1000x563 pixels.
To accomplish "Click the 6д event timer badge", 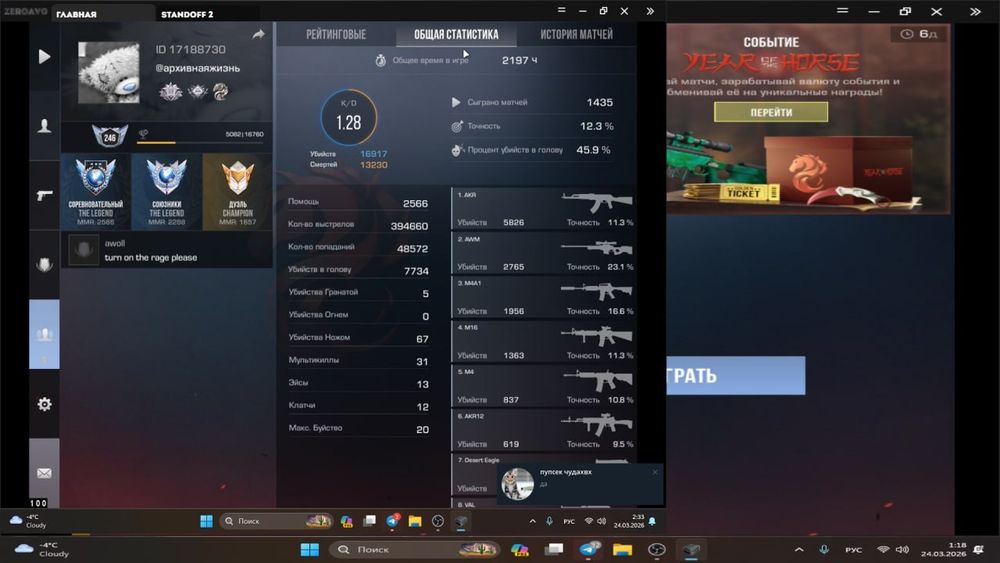I will pos(918,34).
